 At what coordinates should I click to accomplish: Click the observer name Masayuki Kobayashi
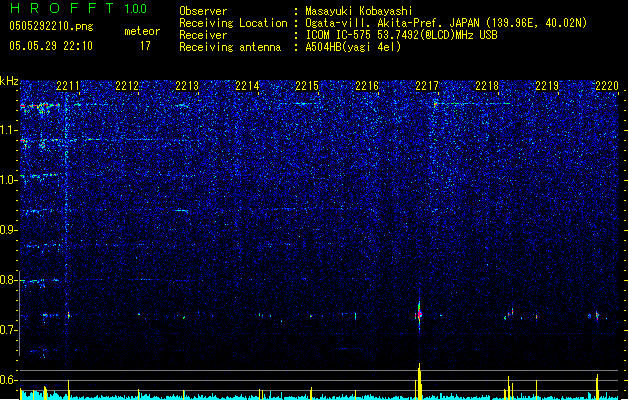coord(359,11)
